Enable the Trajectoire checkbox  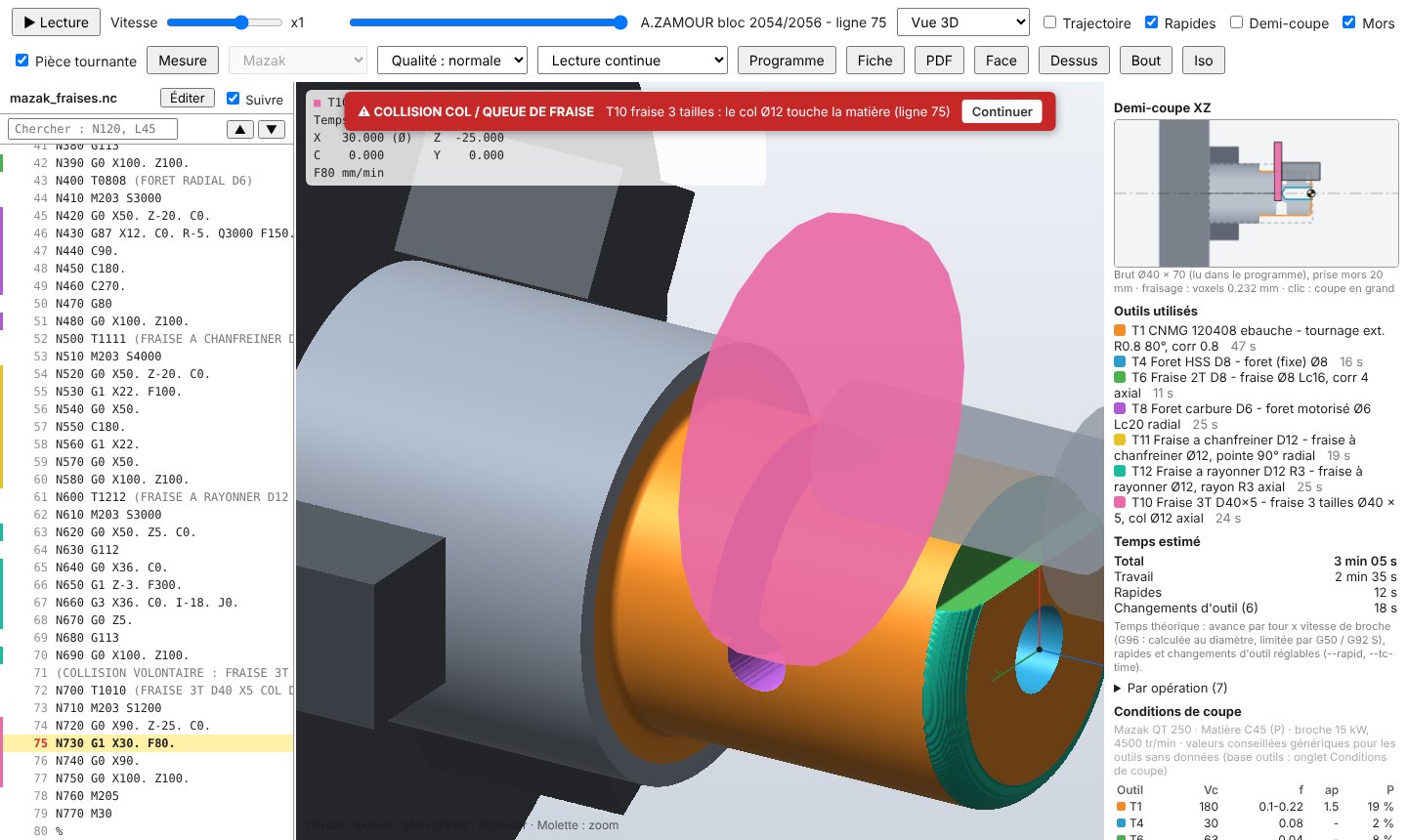pos(1049,22)
